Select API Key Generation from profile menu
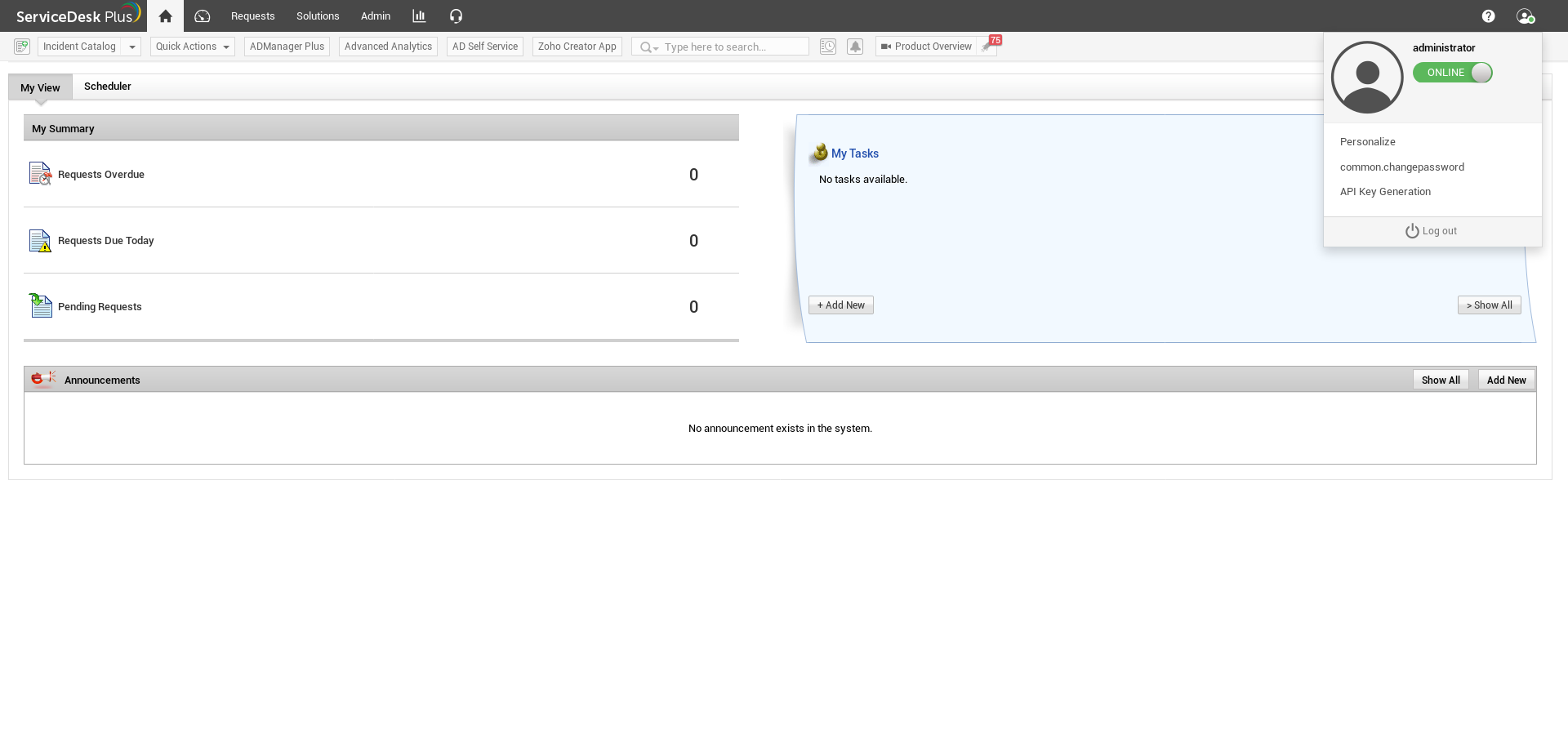This screenshot has width=1568, height=752. tap(1385, 192)
